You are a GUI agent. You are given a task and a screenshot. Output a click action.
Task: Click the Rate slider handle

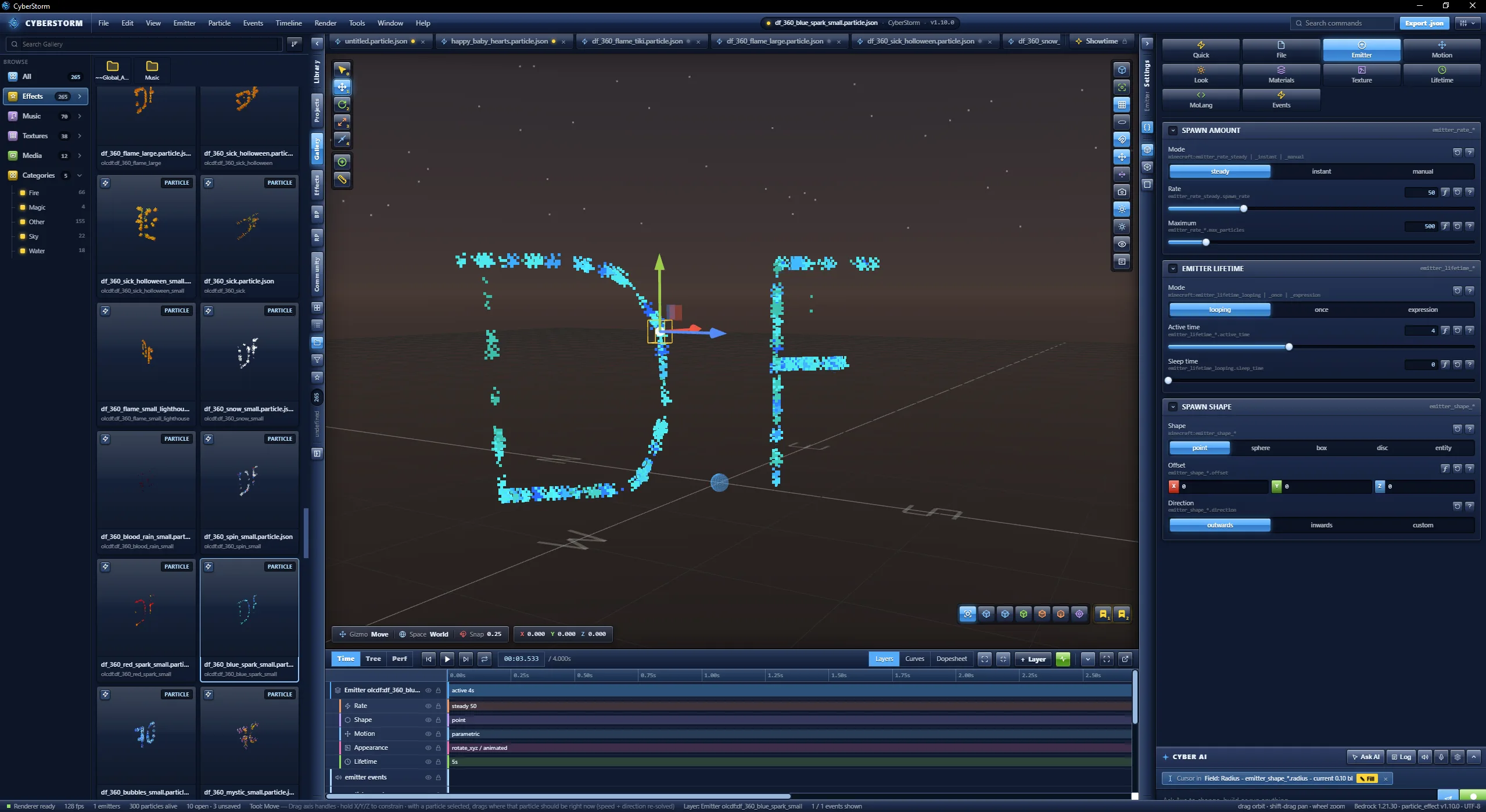1244,209
